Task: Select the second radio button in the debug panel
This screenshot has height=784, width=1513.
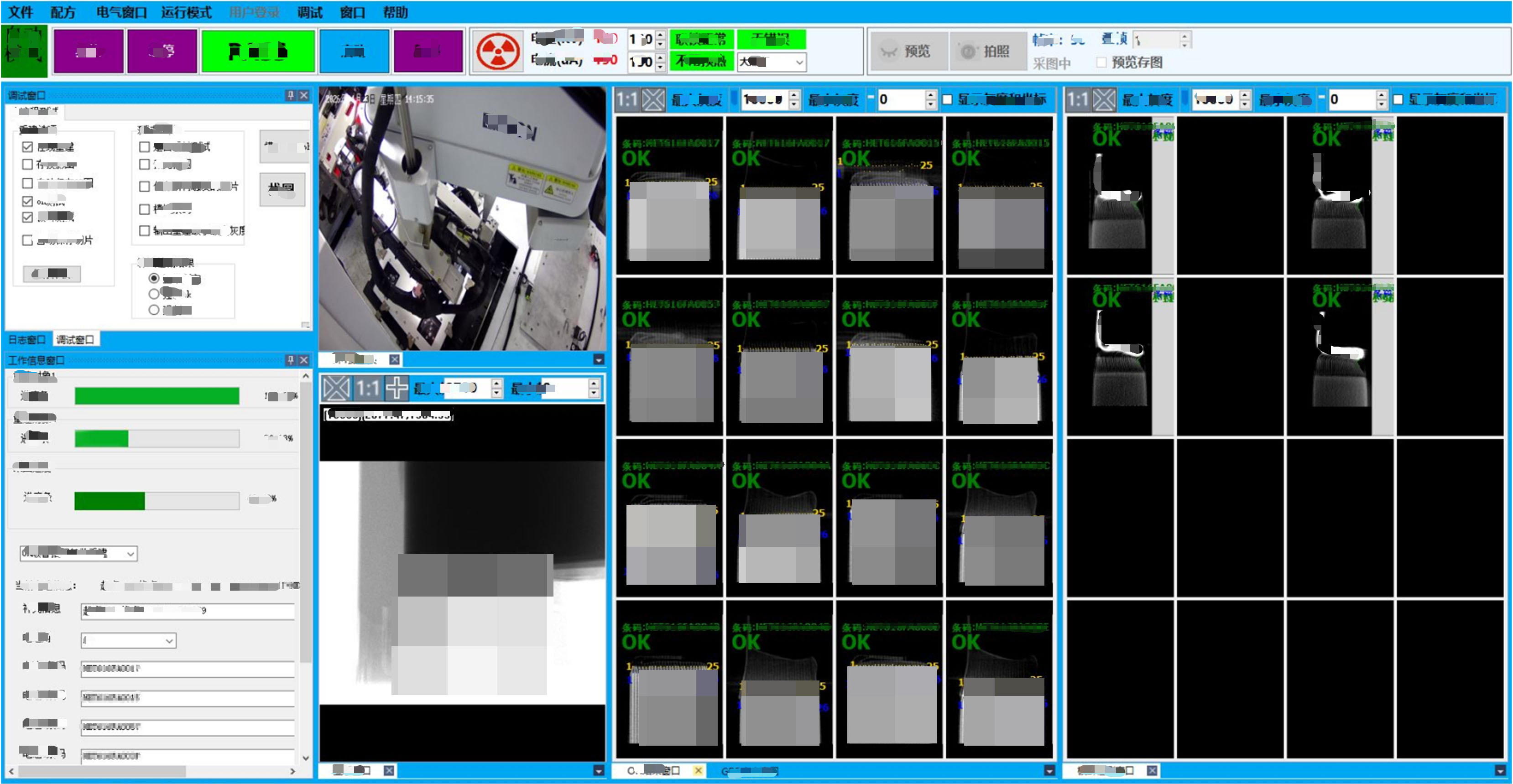Action: click(x=154, y=294)
